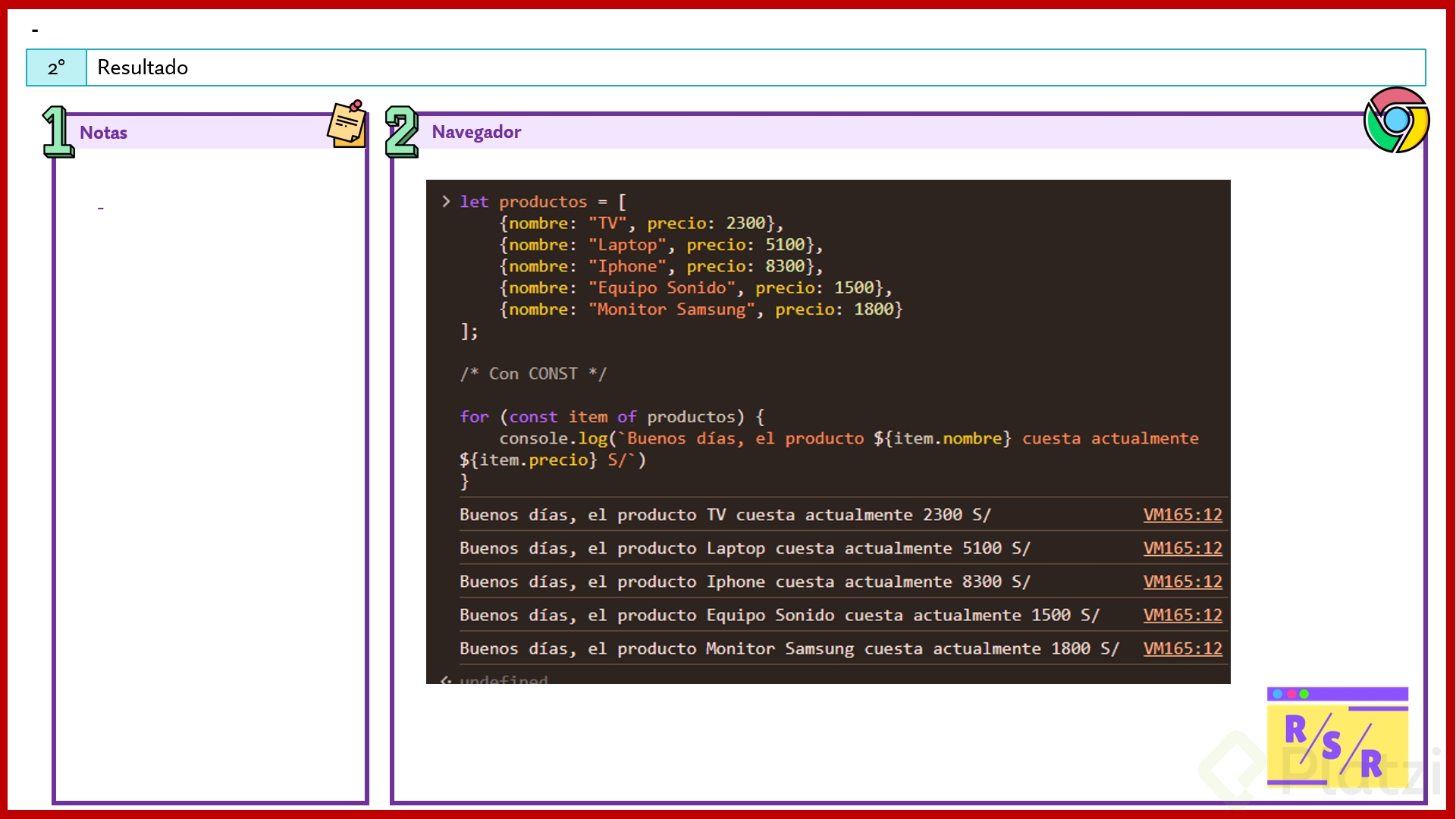Image resolution: width=1456 pixels, height=819 pixels.
Task: Click the R/S/R browser window illustration
Action: [1337, 737]
